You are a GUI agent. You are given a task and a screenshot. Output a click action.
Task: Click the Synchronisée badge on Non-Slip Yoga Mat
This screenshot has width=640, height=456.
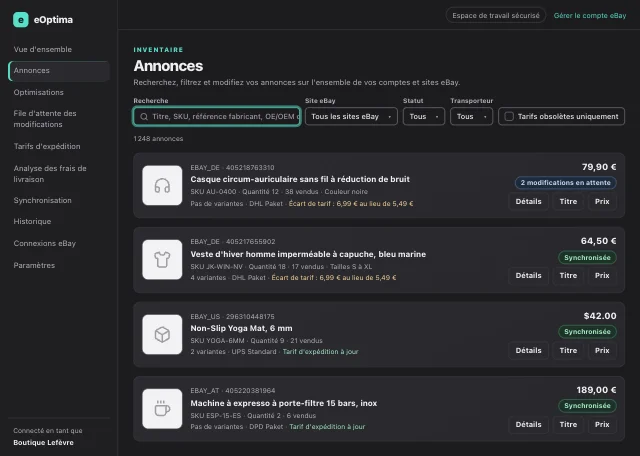tap(587, 331)
